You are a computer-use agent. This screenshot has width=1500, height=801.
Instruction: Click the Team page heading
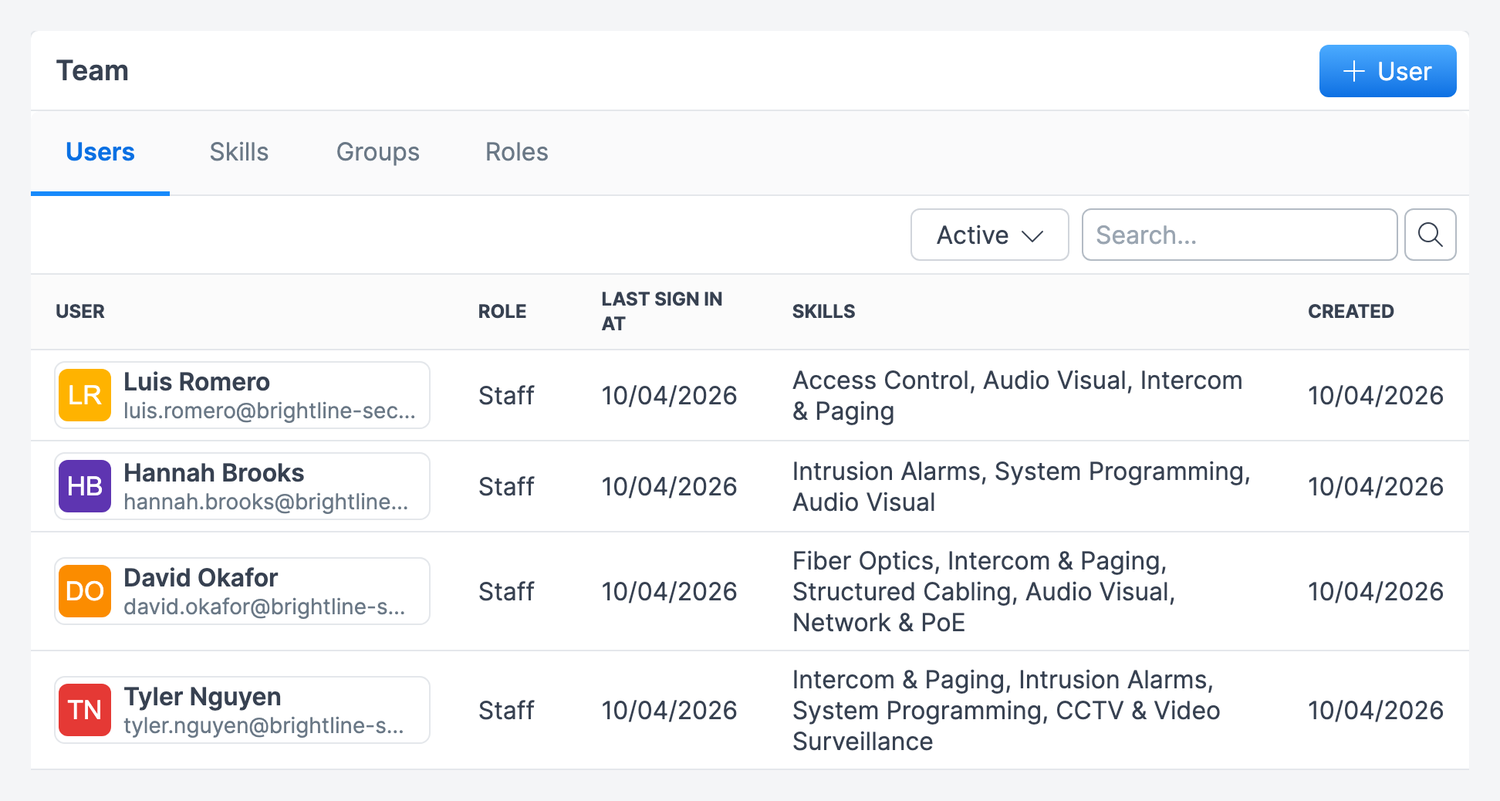[x=92, y=71]
